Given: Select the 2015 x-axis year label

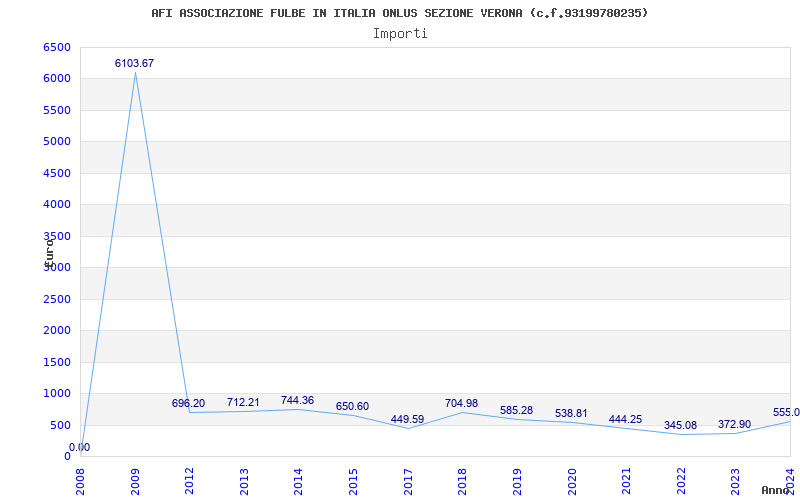Looking at the screenshot, I should [353, 482].
